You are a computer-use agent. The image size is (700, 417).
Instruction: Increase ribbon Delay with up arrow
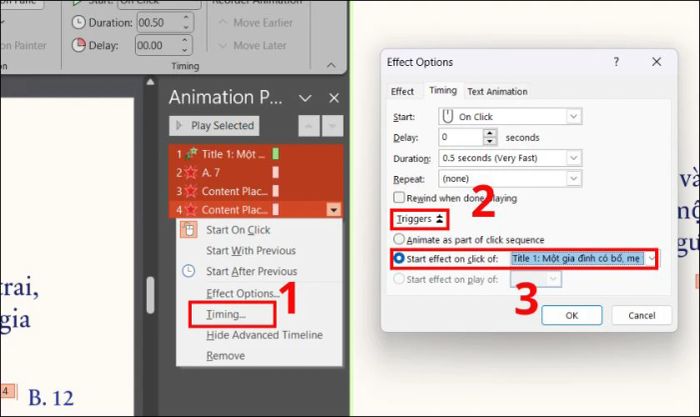pyautogui.click(x=185, y=40)
